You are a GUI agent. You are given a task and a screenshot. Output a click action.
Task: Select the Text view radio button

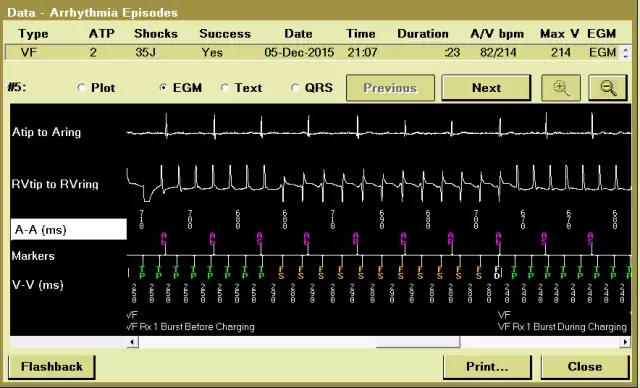click(x=224, y=88)
